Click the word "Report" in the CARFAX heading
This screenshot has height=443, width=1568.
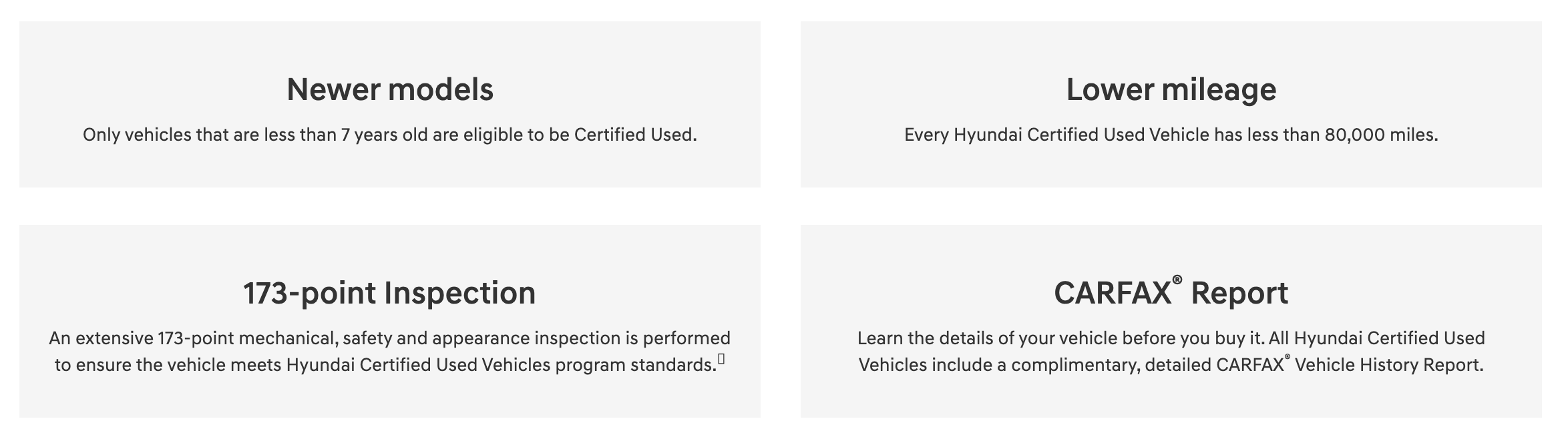[x=1239, y=293]
